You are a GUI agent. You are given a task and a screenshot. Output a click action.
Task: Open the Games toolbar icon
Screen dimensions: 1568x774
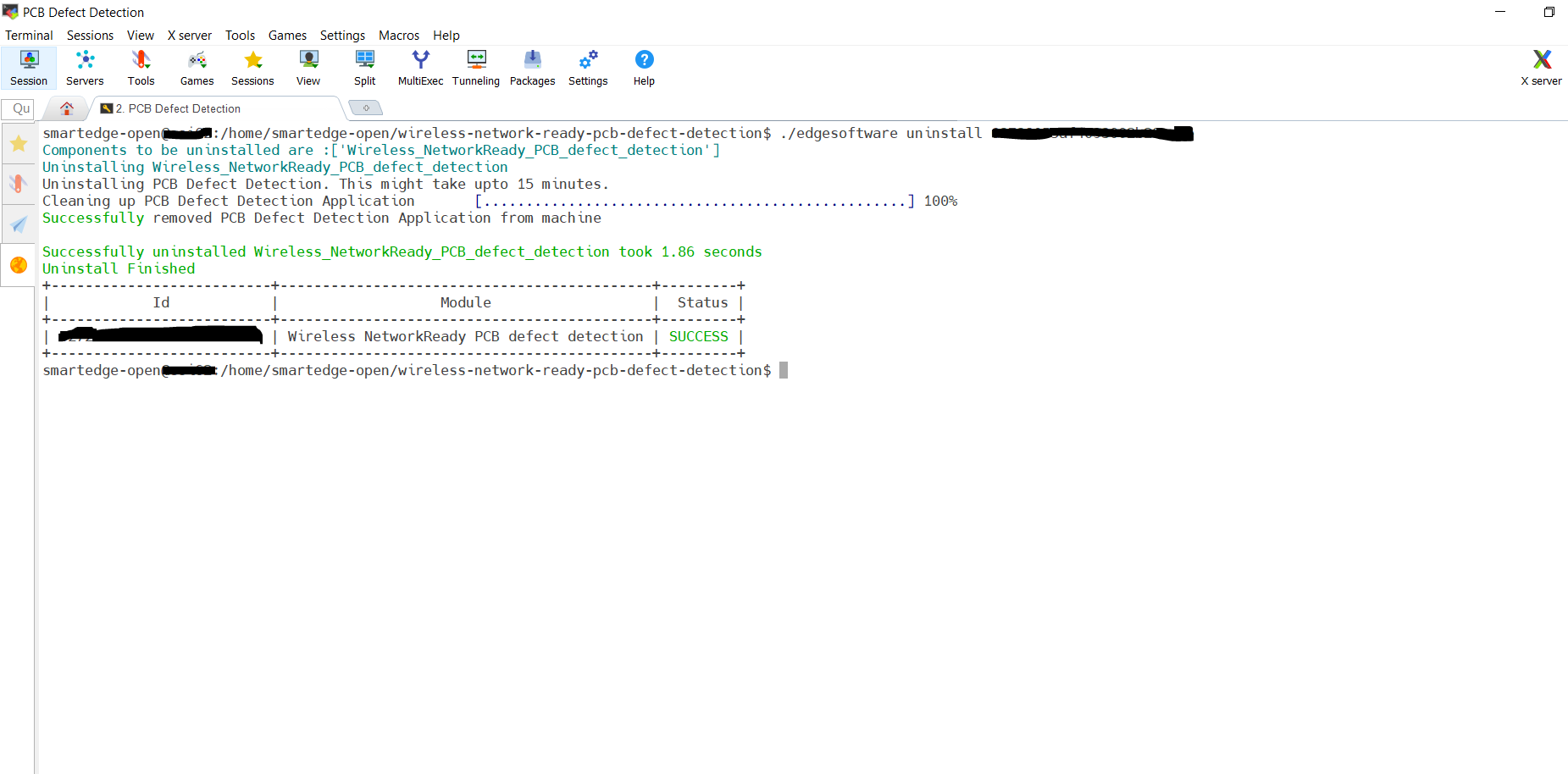(x=197, y=68)
